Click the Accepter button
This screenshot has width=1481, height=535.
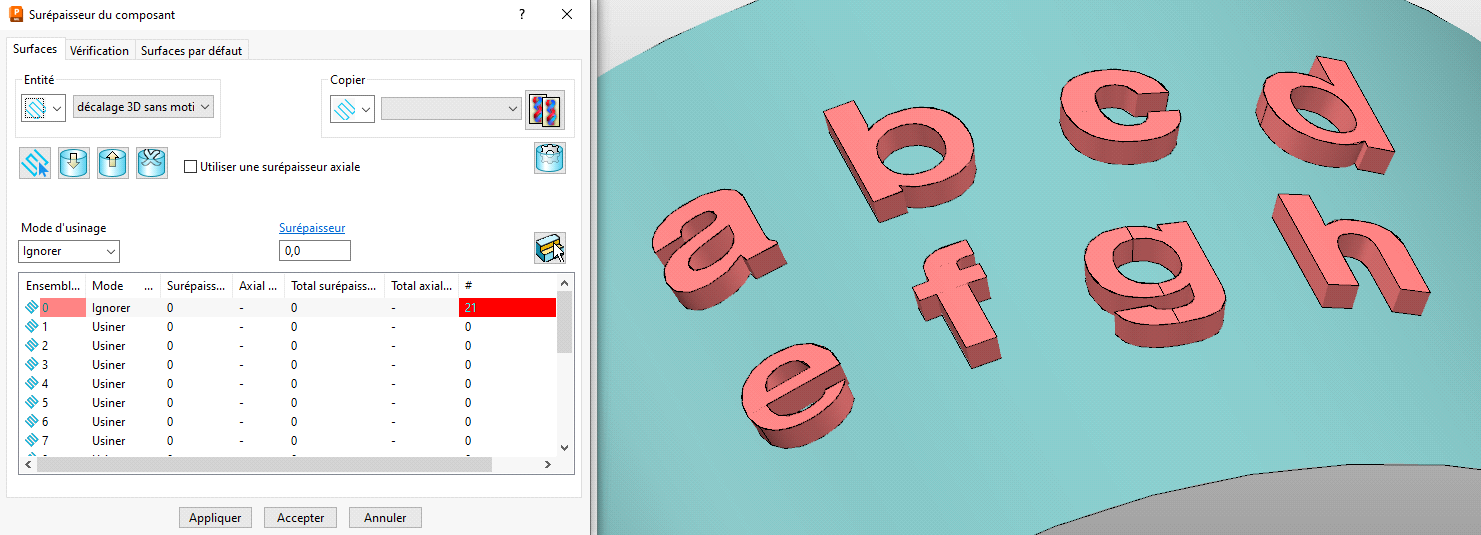point(300,518)
